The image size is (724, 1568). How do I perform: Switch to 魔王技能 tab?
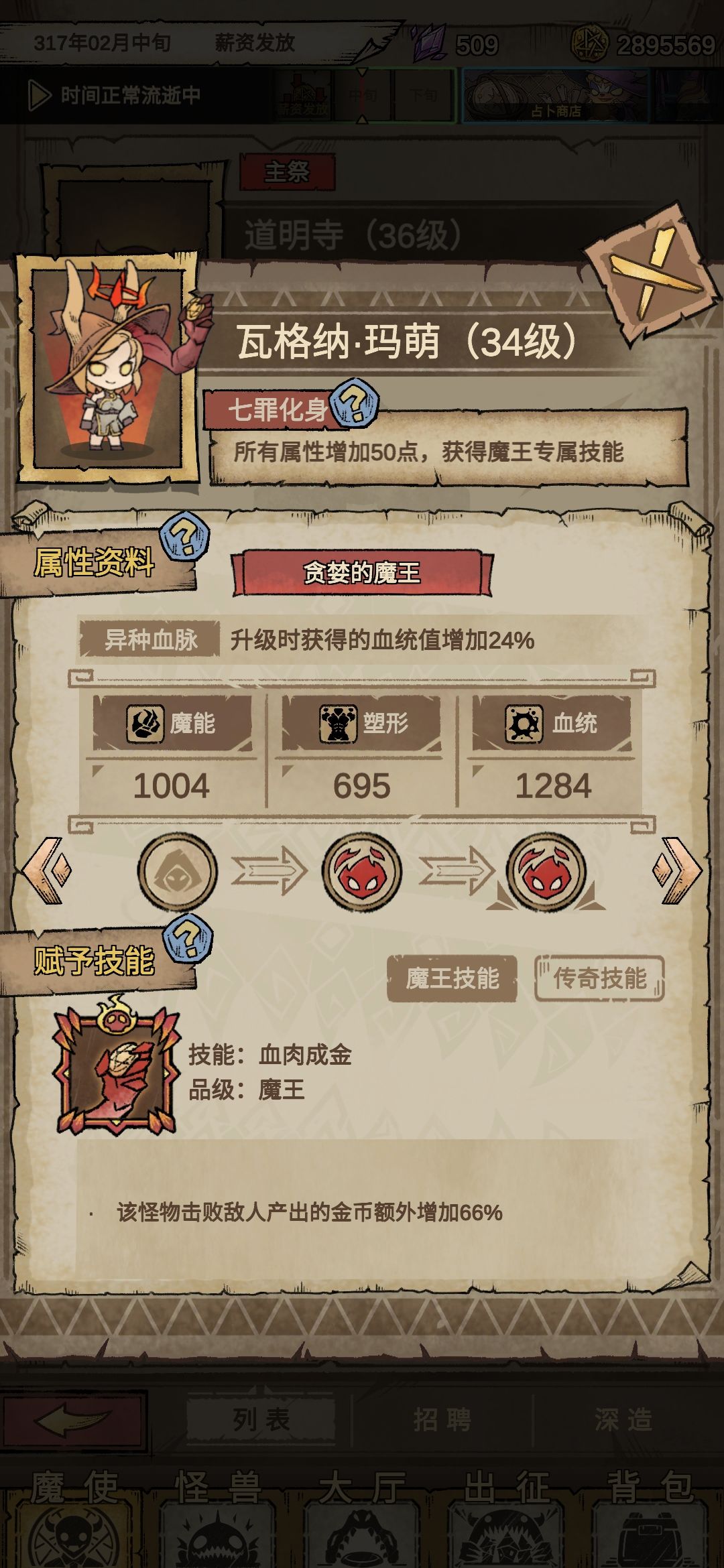click(452, 978)
